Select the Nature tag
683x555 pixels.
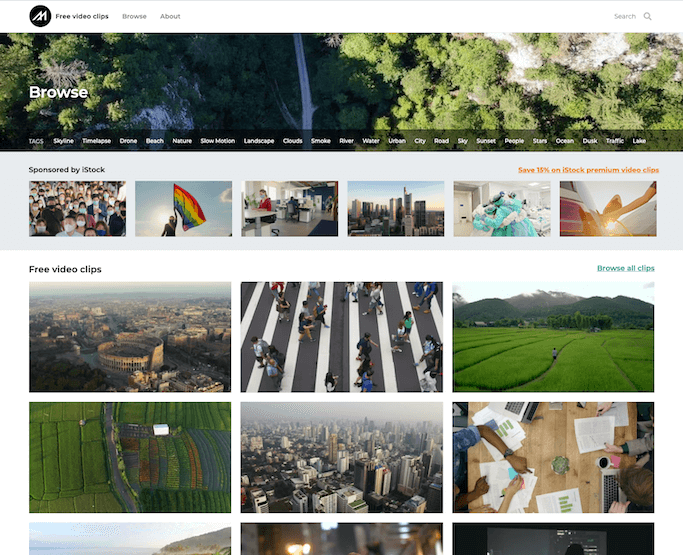click(182, 141)
